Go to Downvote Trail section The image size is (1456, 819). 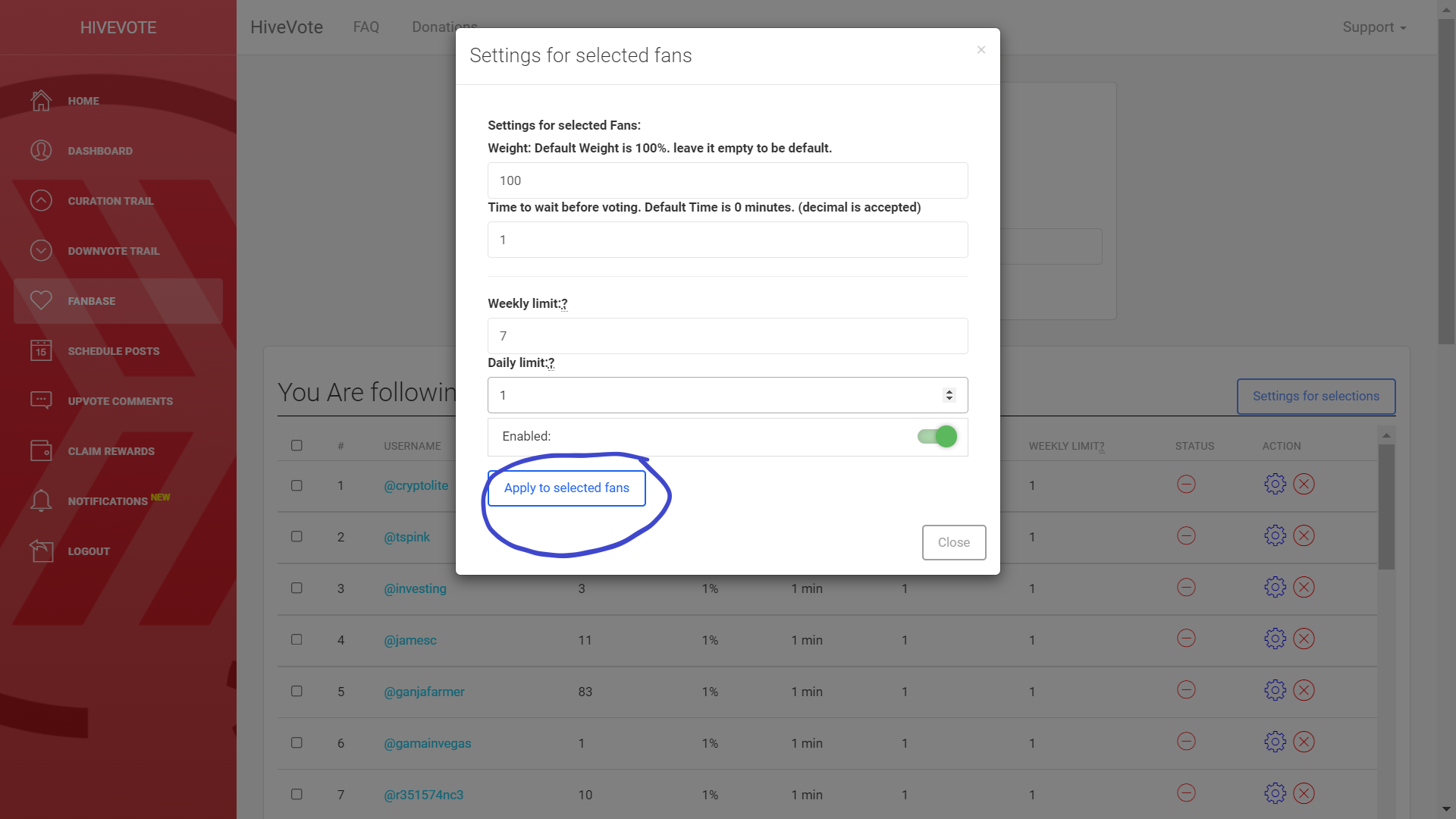(114, 251)
